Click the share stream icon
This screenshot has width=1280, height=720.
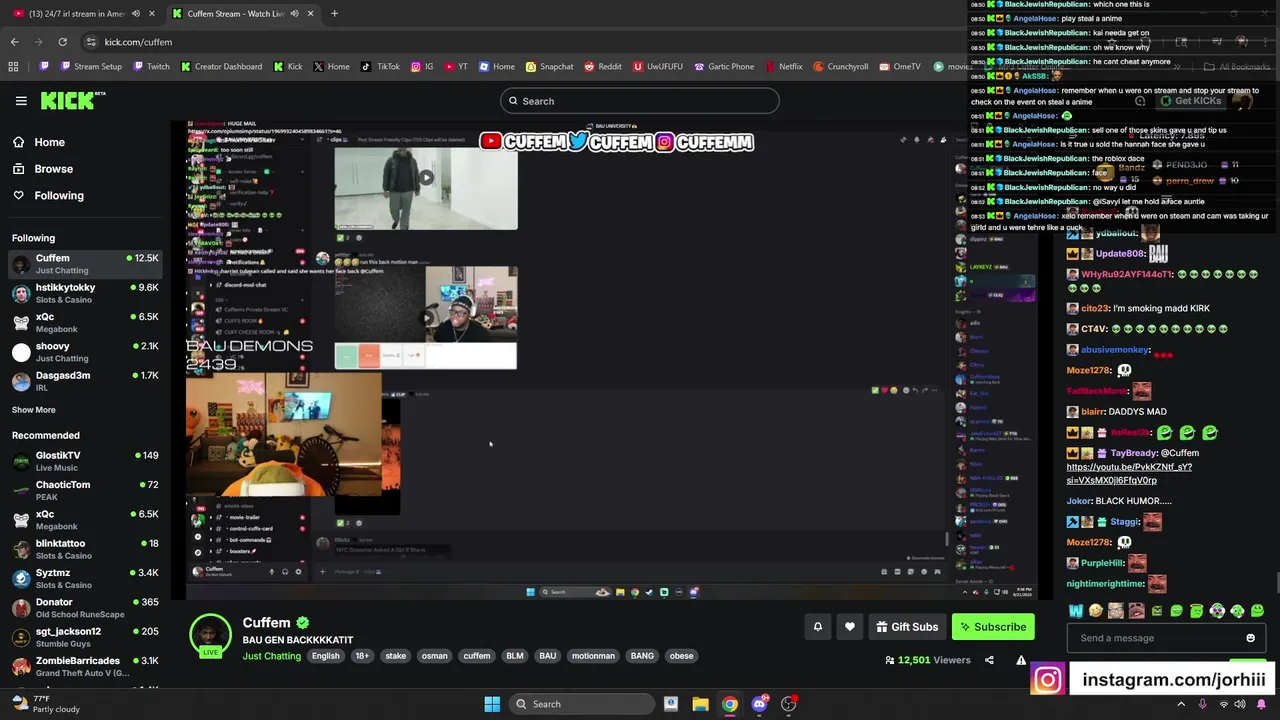tap(989, 660)
